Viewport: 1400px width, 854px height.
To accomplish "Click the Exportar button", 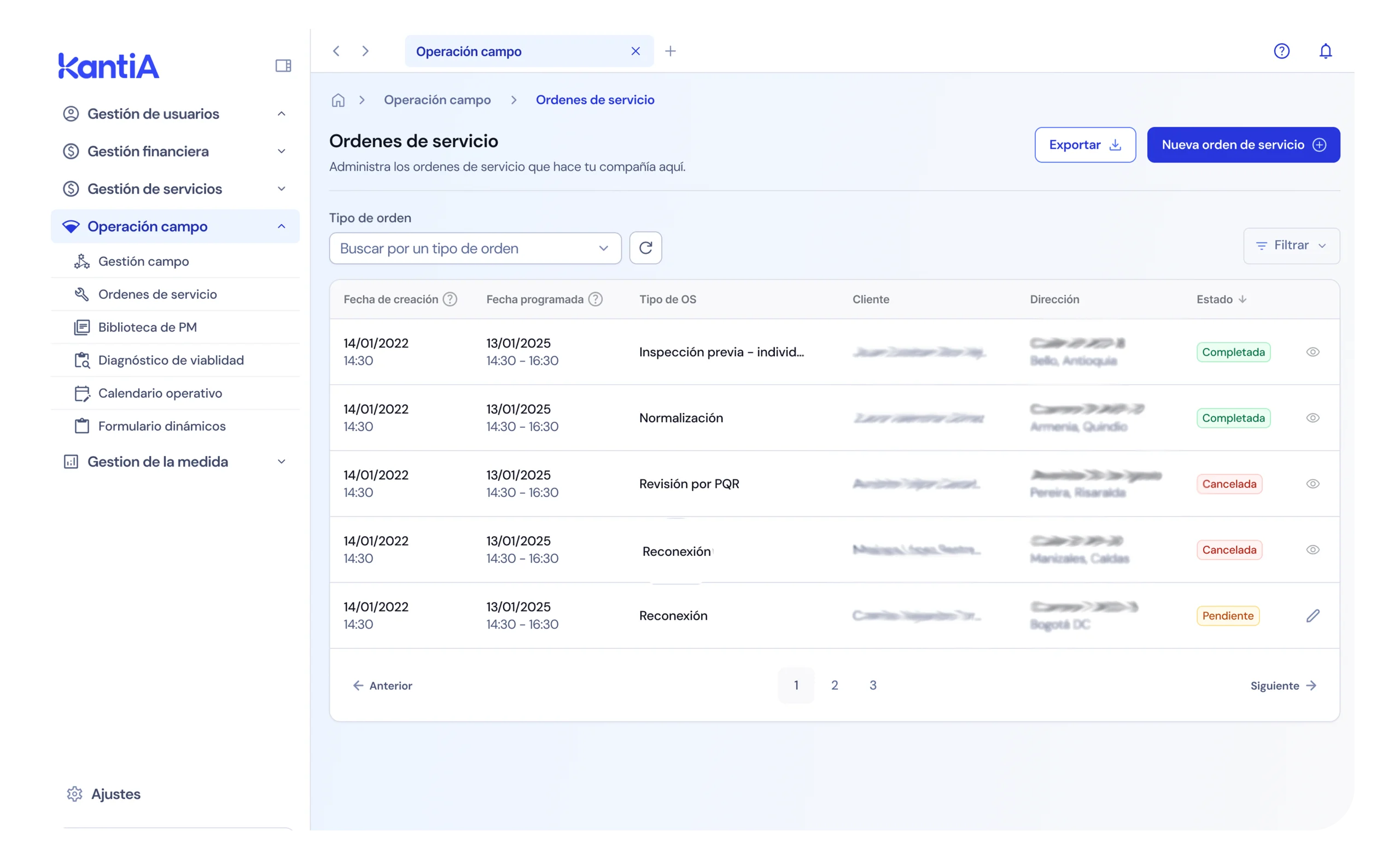I will coord(1084,145).
